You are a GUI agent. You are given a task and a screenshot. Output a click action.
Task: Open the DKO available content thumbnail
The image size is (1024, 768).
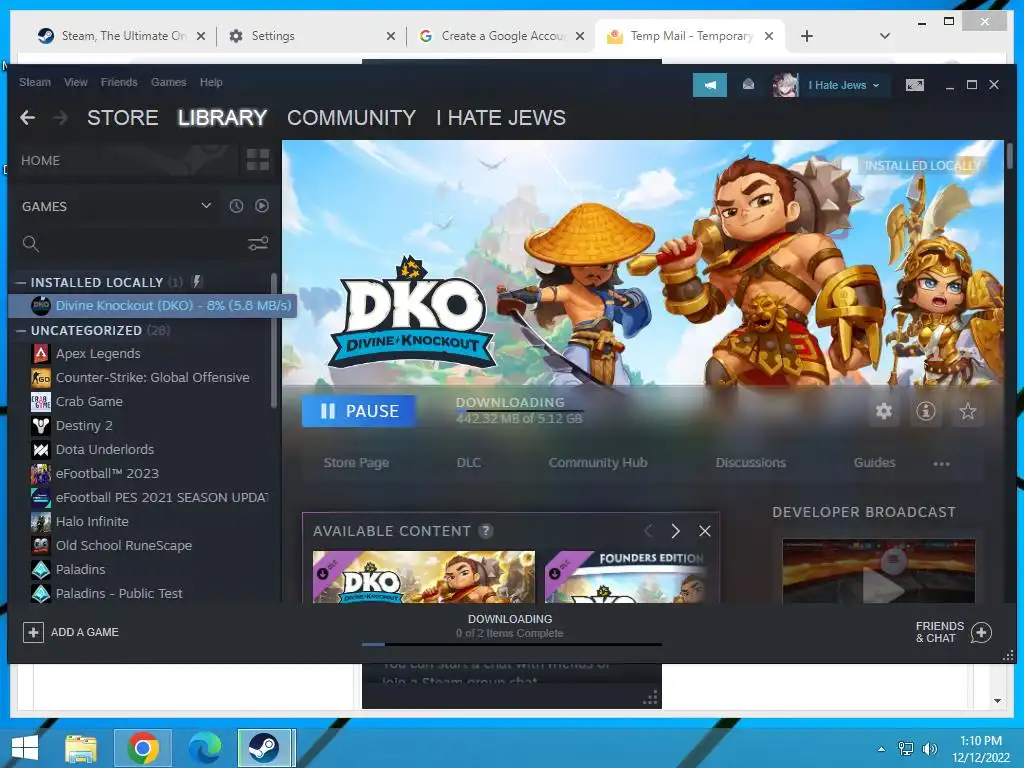(x=424, y=577)
